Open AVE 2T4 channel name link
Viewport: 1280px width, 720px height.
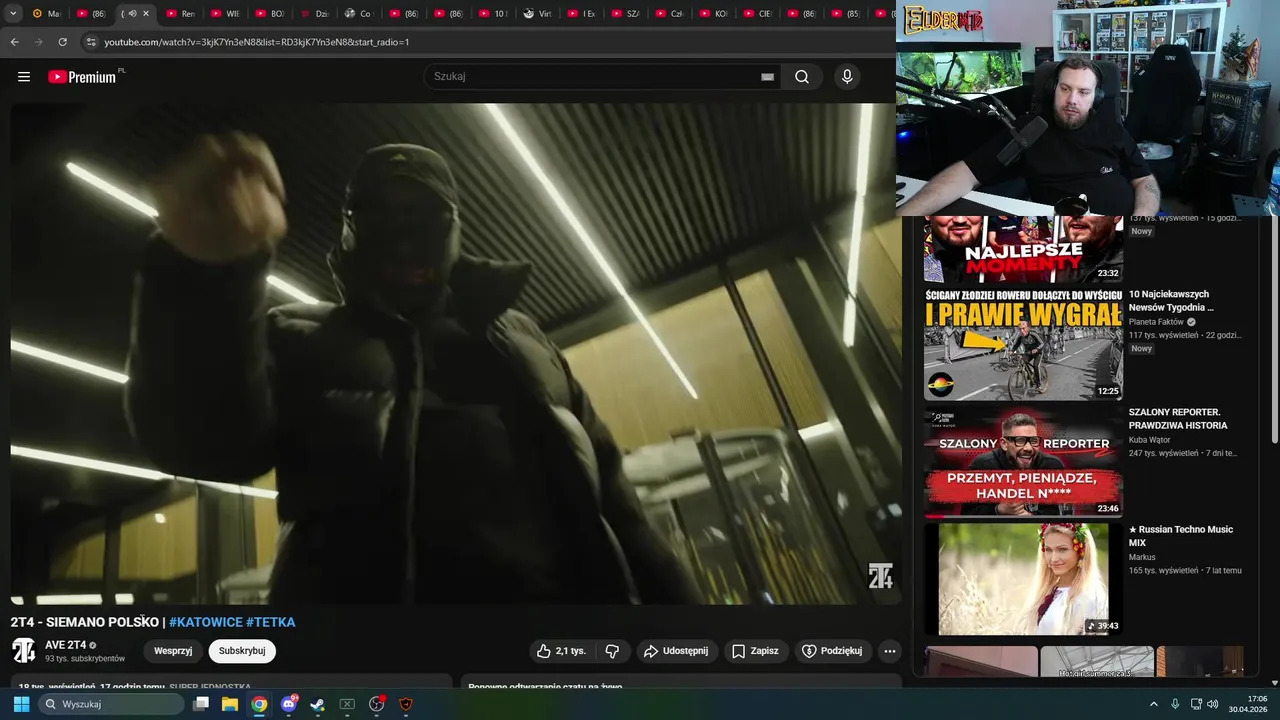[66, 645]
